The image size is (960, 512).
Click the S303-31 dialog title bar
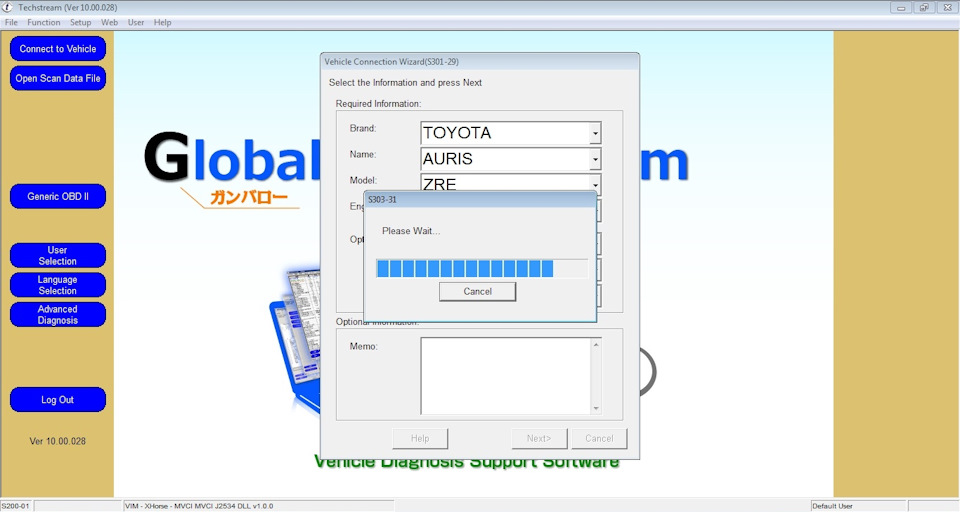pyautogui.click(x=480, y=200)
